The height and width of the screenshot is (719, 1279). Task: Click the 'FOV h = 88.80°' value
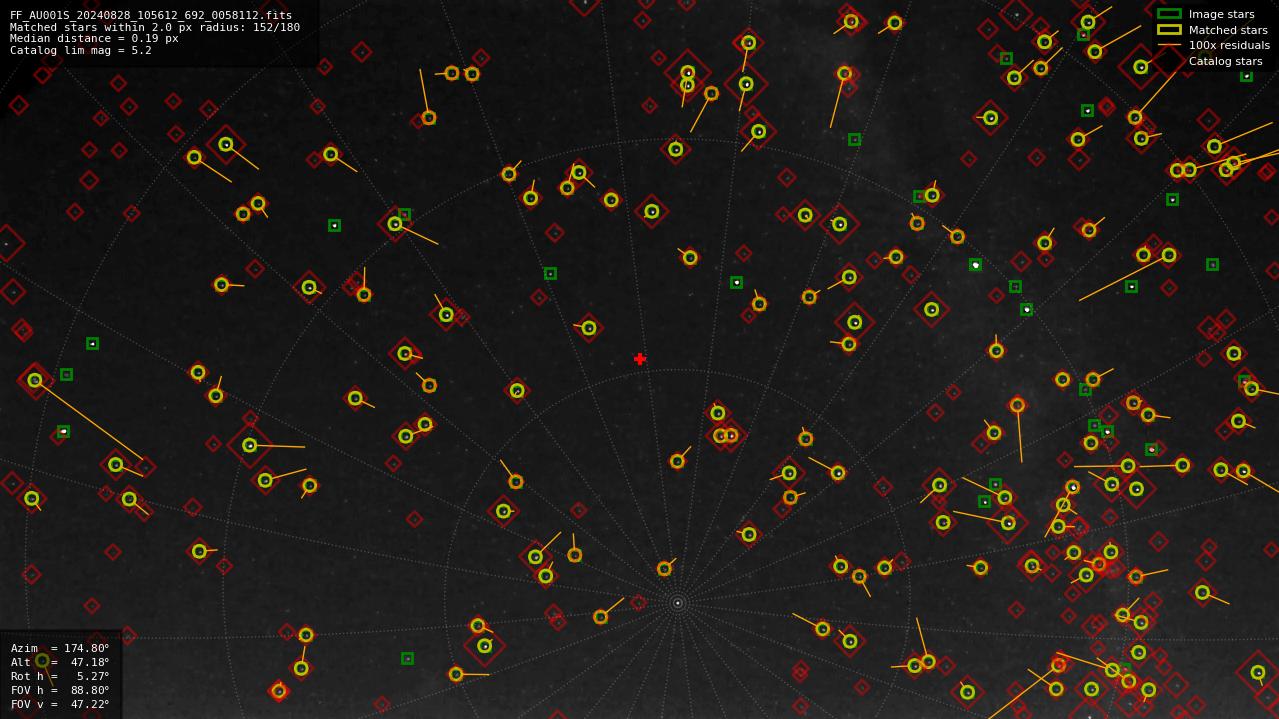click(60, 690)
